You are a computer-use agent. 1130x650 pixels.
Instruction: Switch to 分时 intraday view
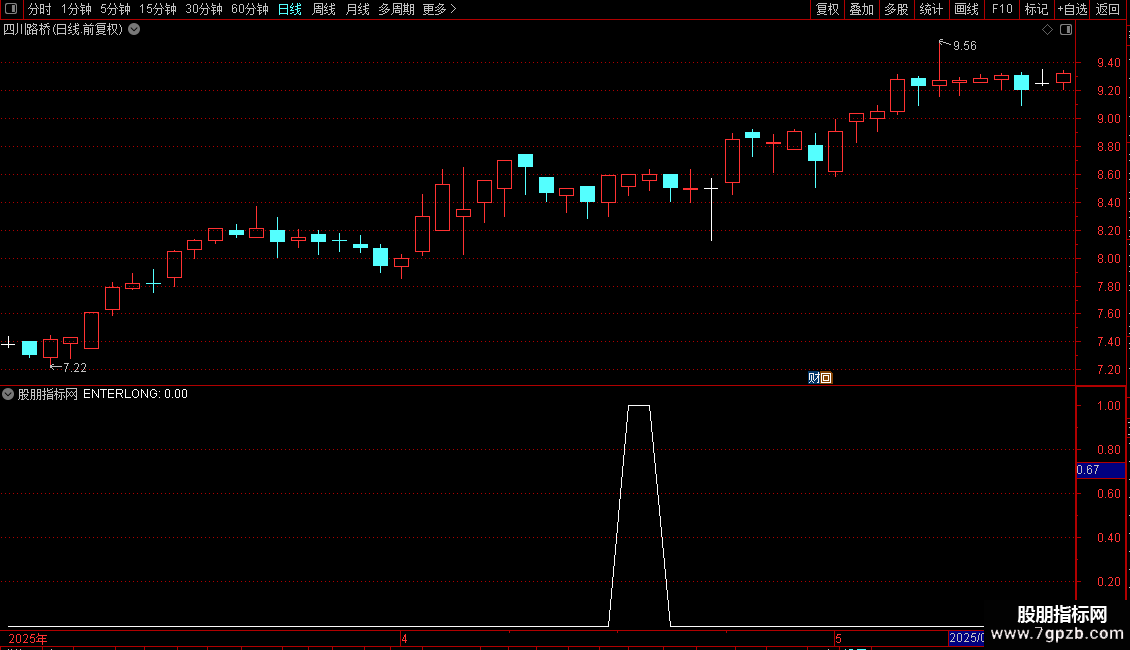pos(40,9)
